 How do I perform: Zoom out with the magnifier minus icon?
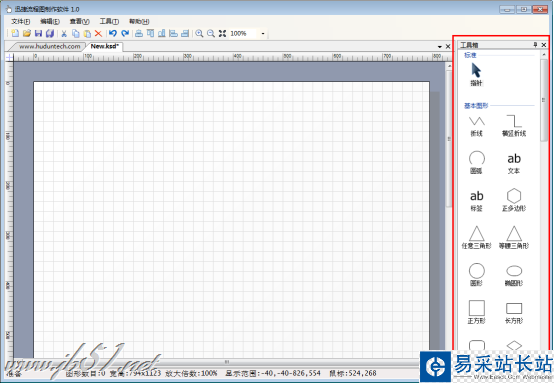point(211,33)
